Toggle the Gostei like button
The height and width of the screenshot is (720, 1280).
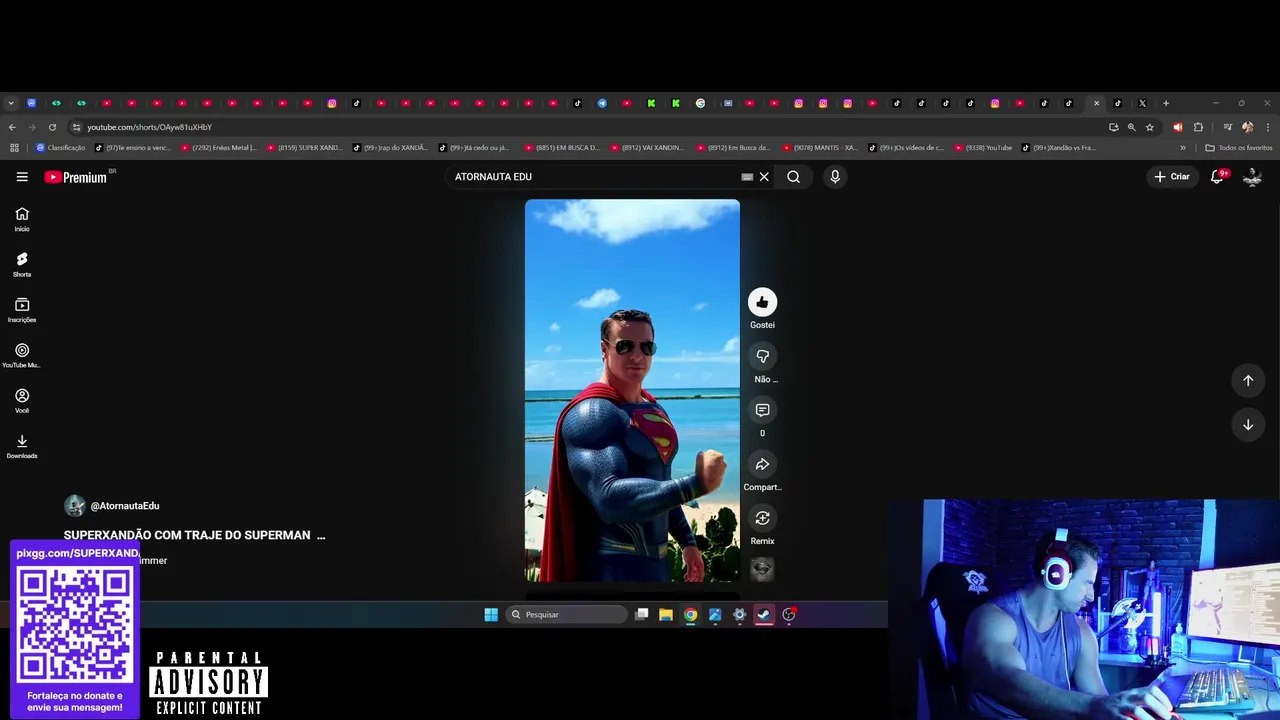tap(762, 302)
